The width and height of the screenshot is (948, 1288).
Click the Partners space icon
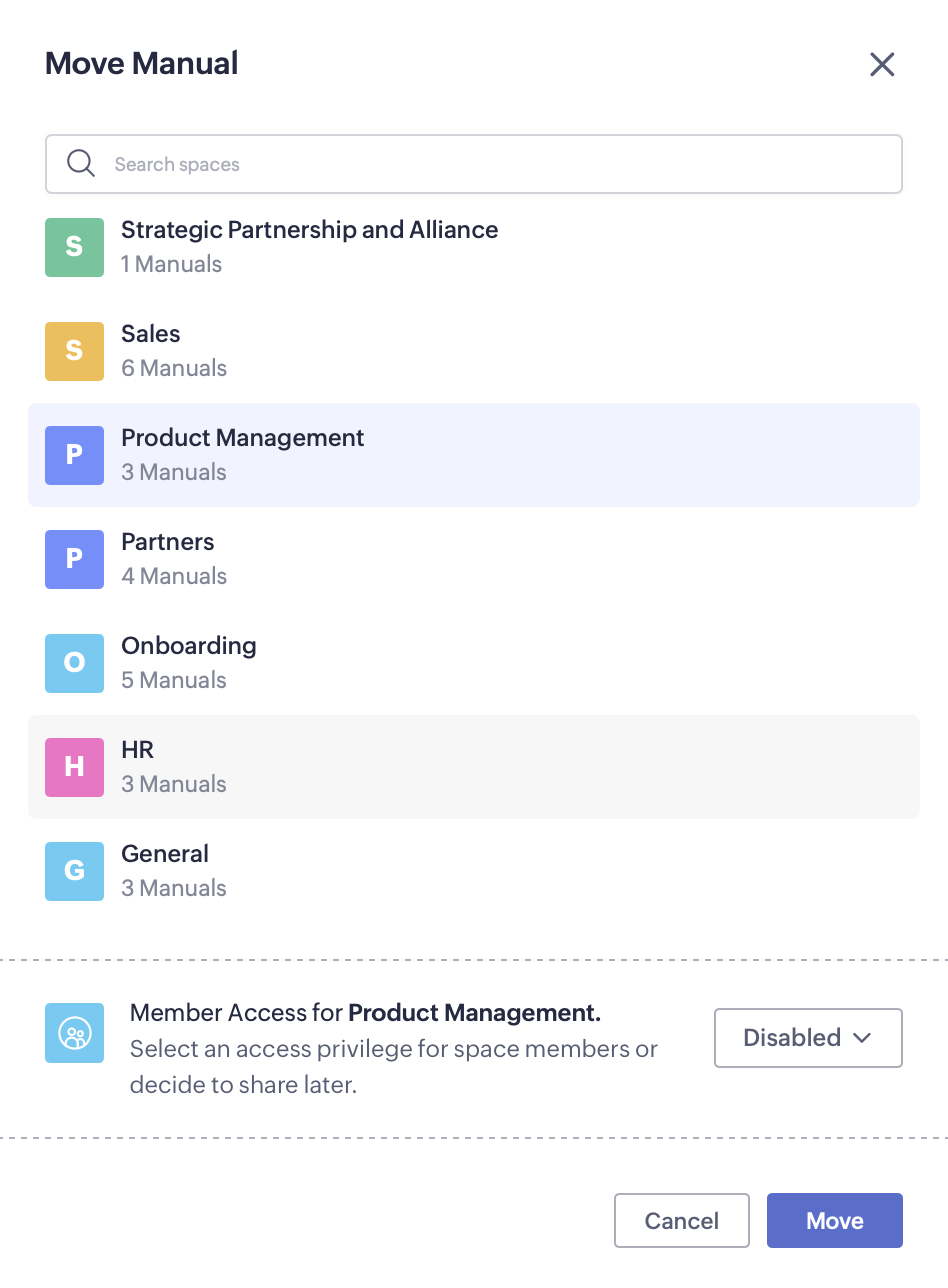tap(74, 559)
